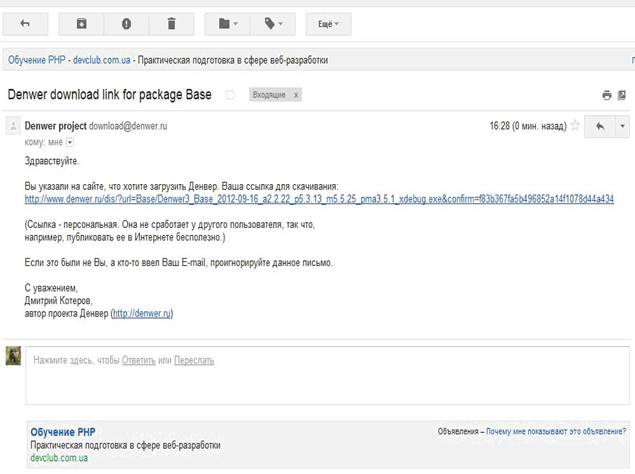Star the Denwer project message

tap(575, 126)
